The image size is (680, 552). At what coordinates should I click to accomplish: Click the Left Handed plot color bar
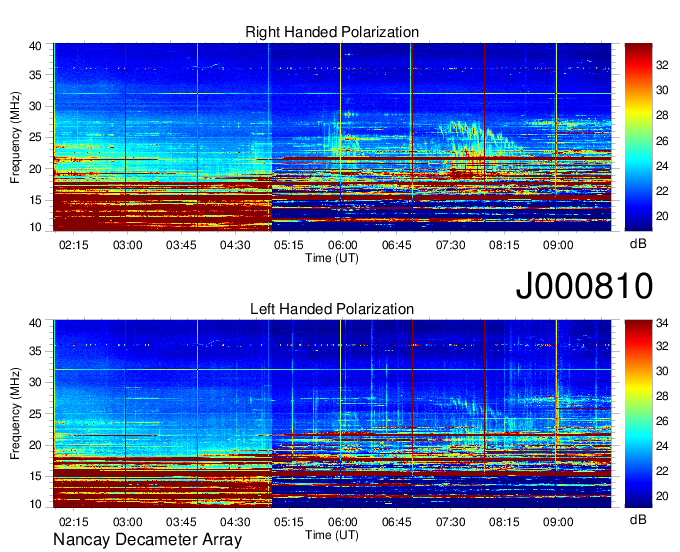[x=638, y=414]
